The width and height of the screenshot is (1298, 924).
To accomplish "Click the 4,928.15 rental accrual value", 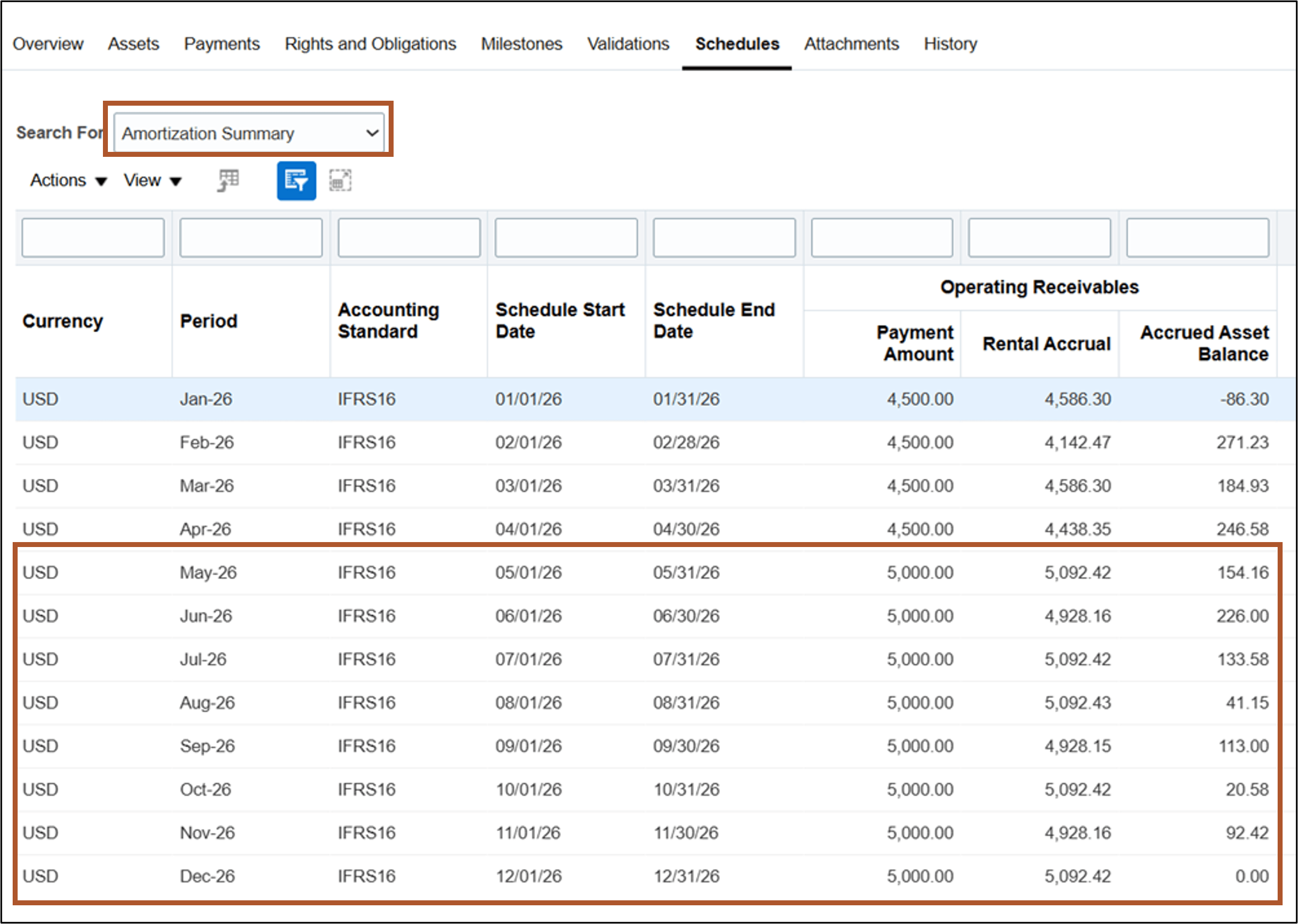I will pos(1078,746).
